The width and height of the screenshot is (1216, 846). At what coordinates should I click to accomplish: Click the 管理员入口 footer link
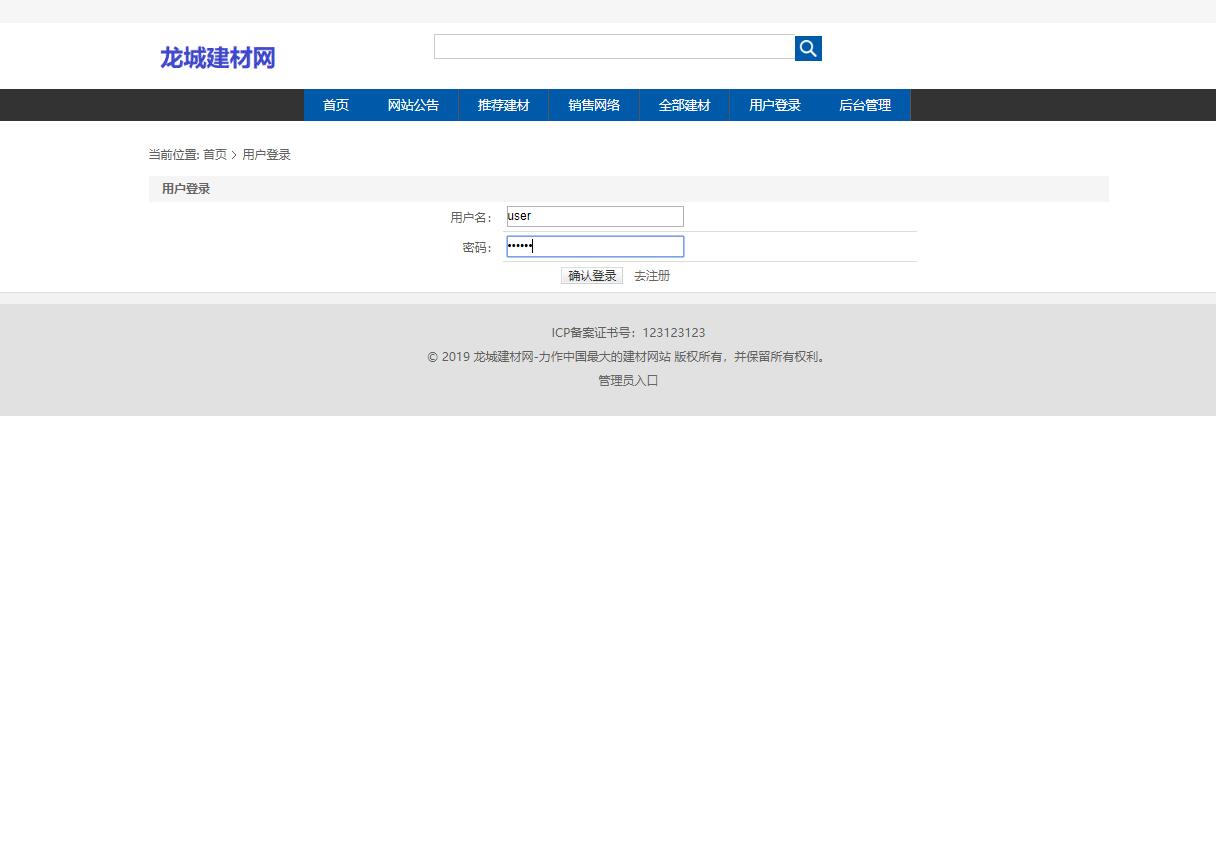coord(627,380)
